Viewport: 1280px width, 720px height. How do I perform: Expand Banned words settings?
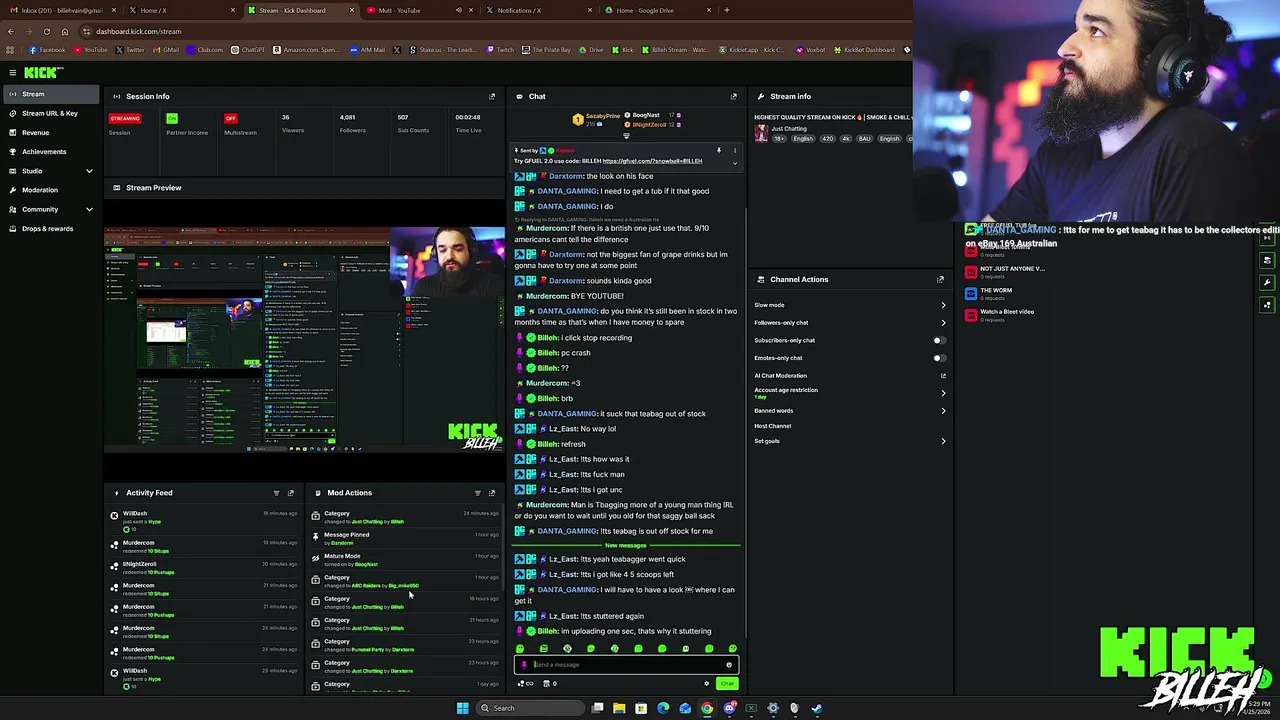coord(943,411)
